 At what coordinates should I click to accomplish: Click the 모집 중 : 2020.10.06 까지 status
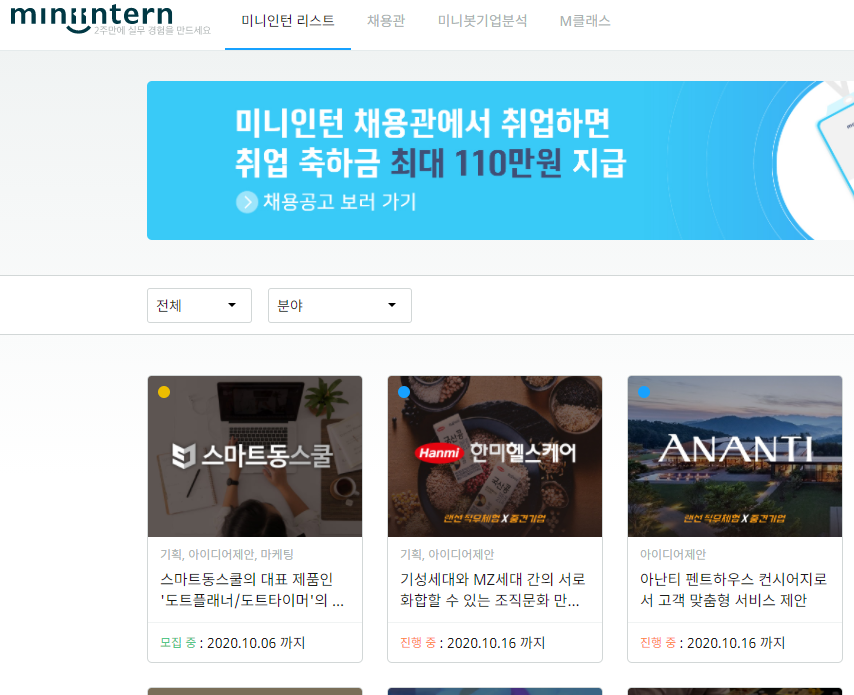(x=233, y=643)
